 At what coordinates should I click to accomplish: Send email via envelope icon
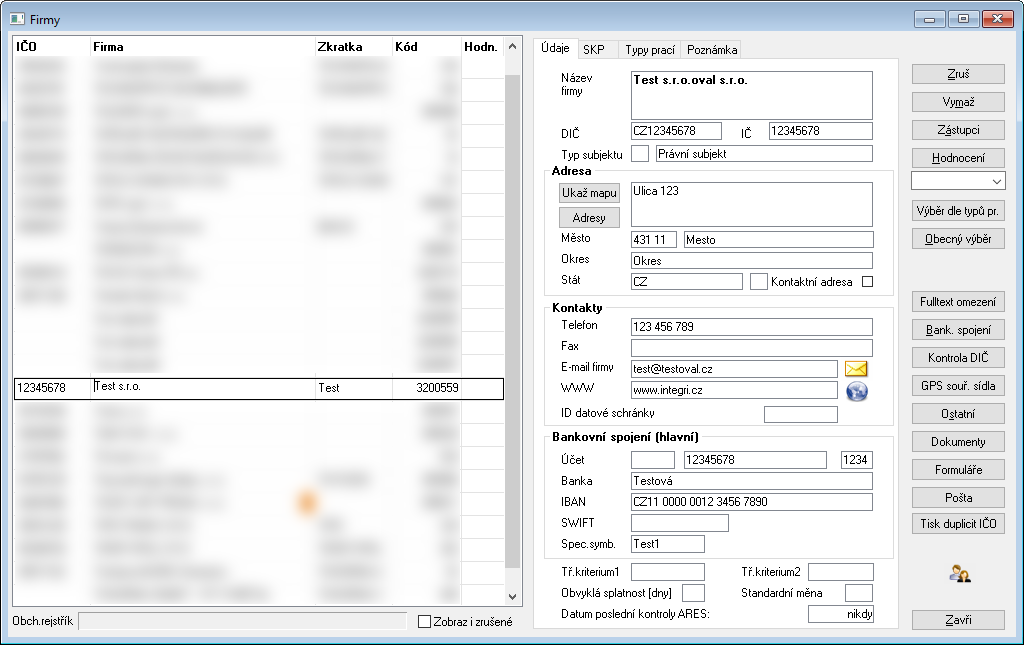pos(856,369)
